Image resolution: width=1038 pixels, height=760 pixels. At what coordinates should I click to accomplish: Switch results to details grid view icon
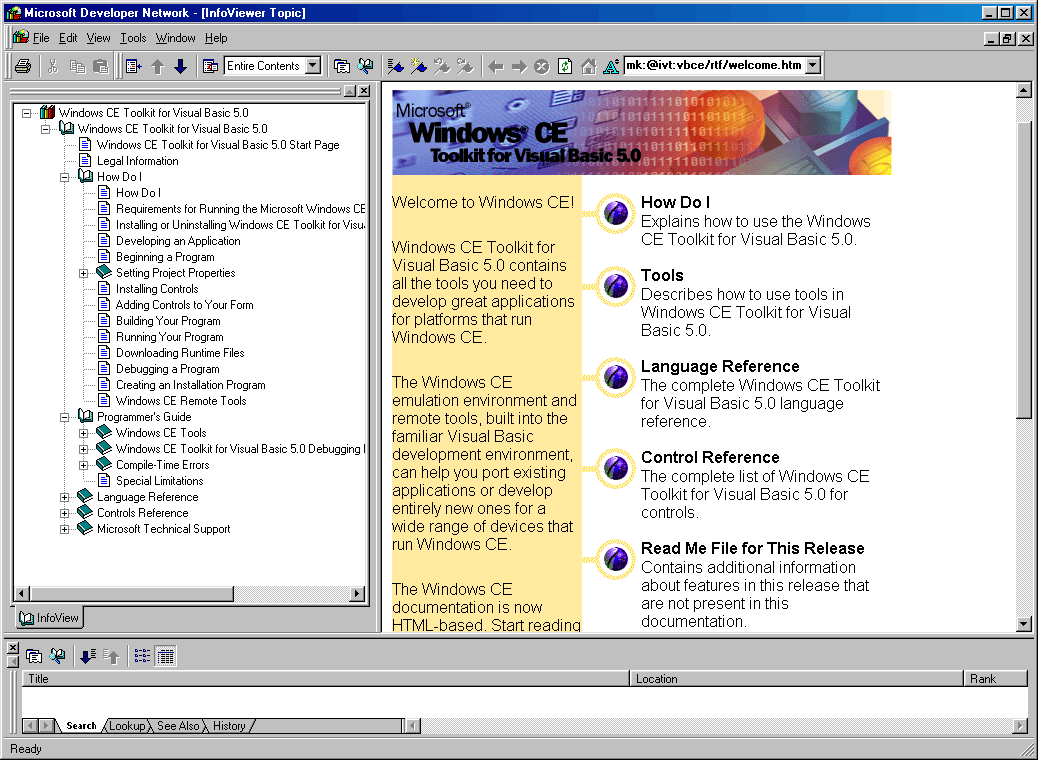click(x=165, y=656)
